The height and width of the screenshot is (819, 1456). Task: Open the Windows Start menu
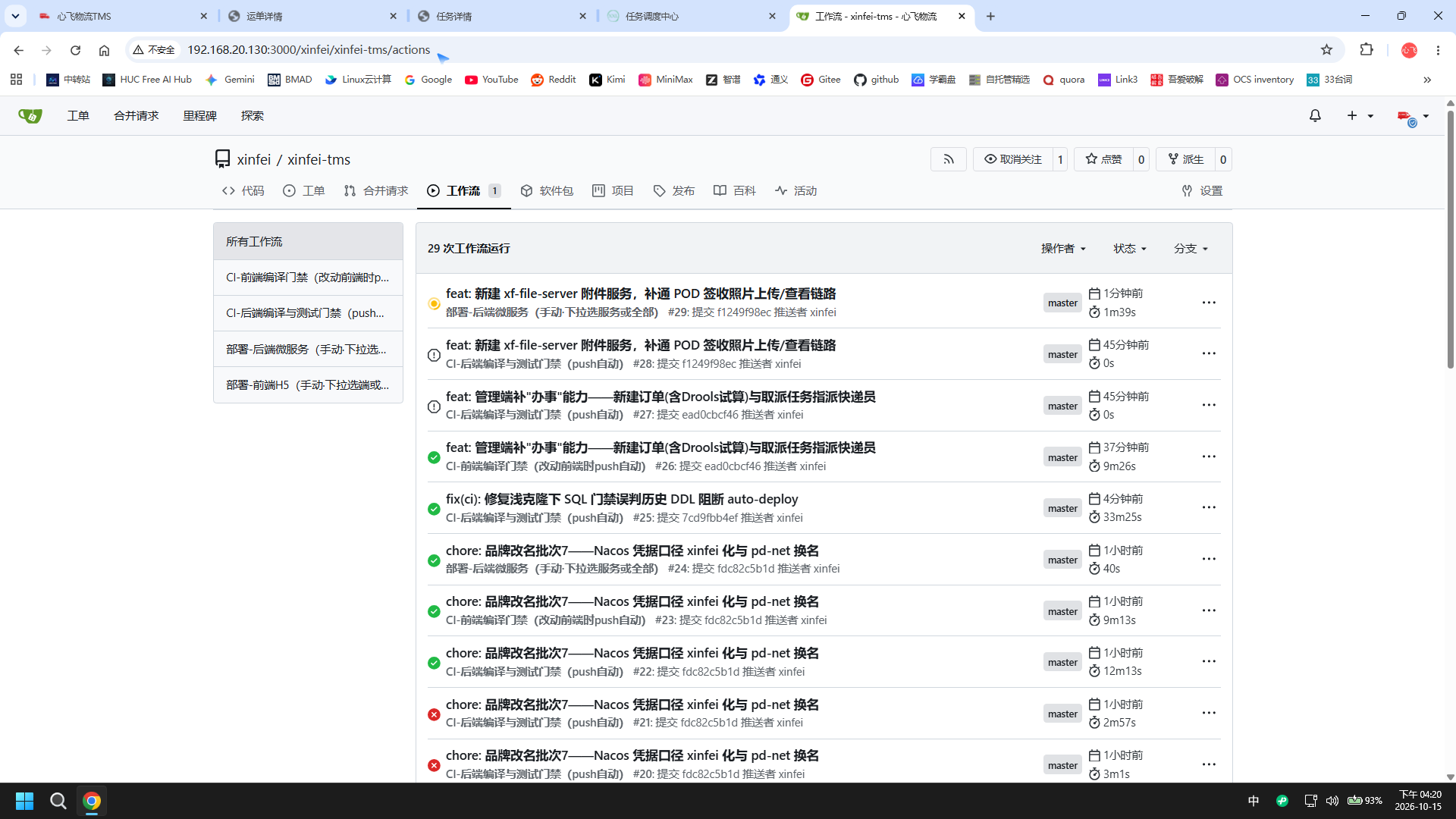click(25, 801)
